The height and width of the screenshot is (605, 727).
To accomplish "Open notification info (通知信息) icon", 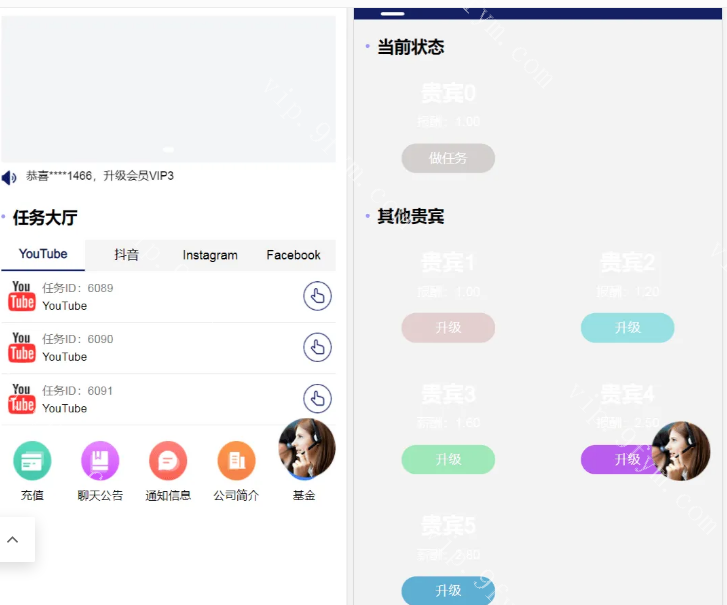I will [x=168, y=461].
